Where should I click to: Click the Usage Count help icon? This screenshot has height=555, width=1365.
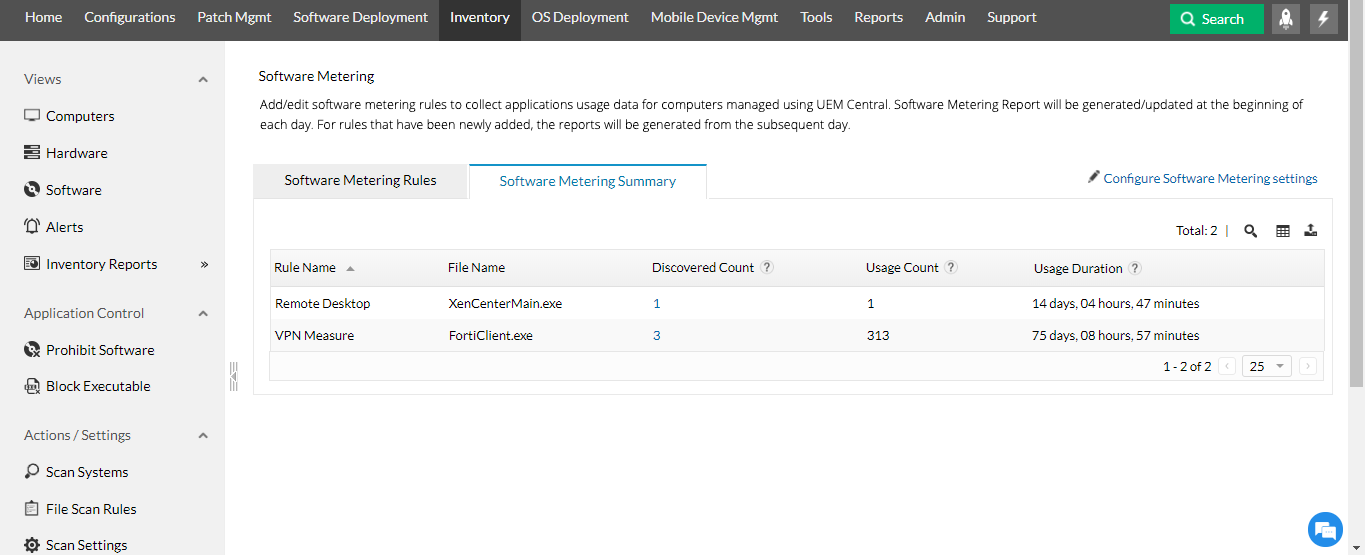coord(951,268)
